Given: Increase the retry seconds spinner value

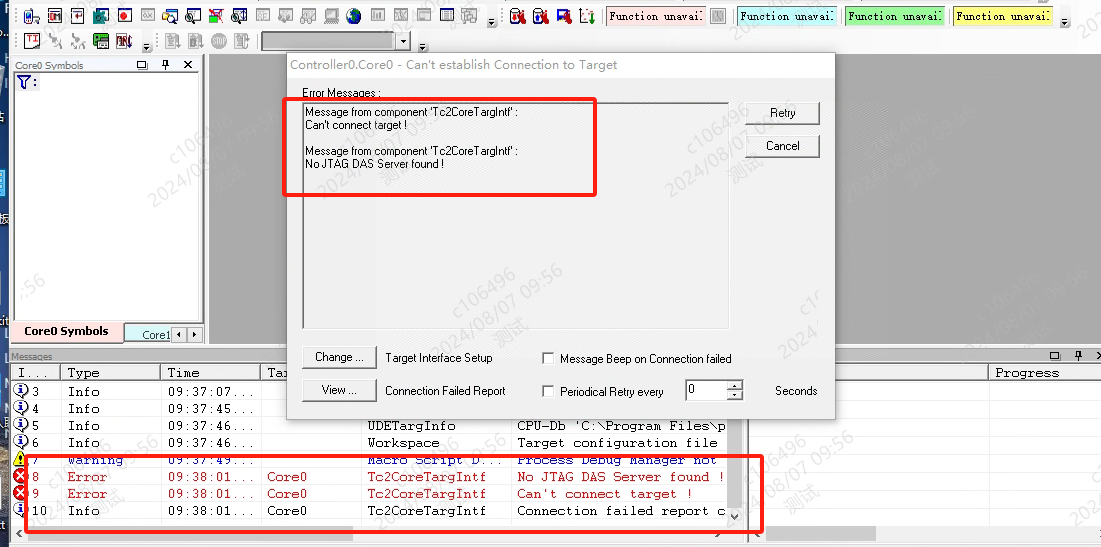Looking at the screenshot, I should tap(735, 386).
